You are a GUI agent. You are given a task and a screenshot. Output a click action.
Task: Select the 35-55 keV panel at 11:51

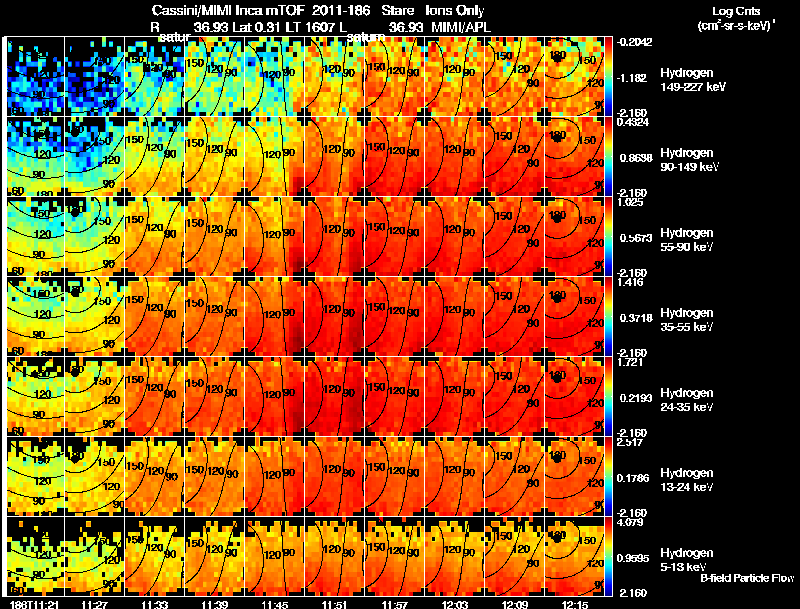point(334,316)
